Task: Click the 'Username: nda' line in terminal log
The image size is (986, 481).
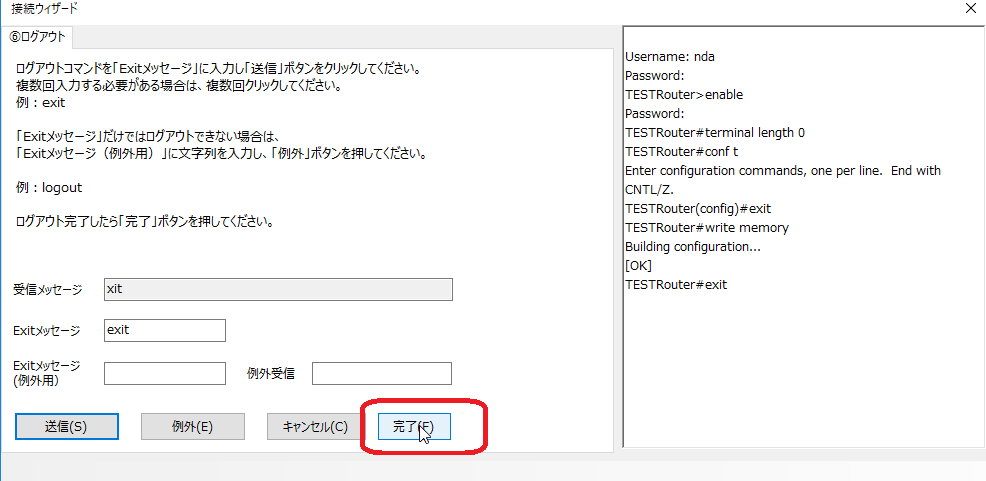Action: point(669,57)
